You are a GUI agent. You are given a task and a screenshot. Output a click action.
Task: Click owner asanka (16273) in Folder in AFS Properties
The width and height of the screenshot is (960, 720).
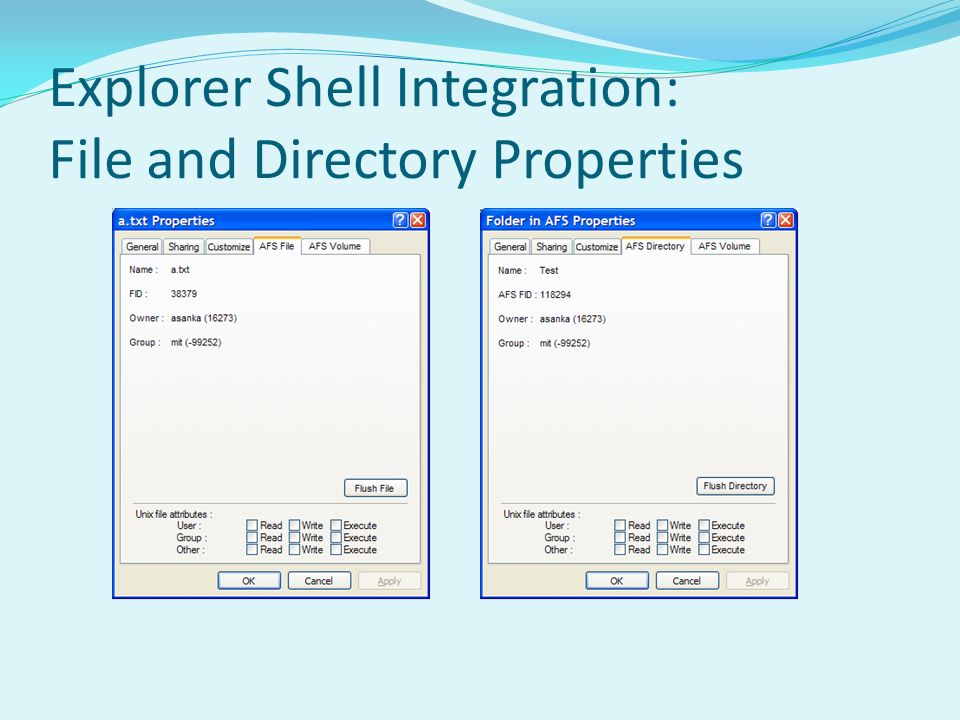572,319
